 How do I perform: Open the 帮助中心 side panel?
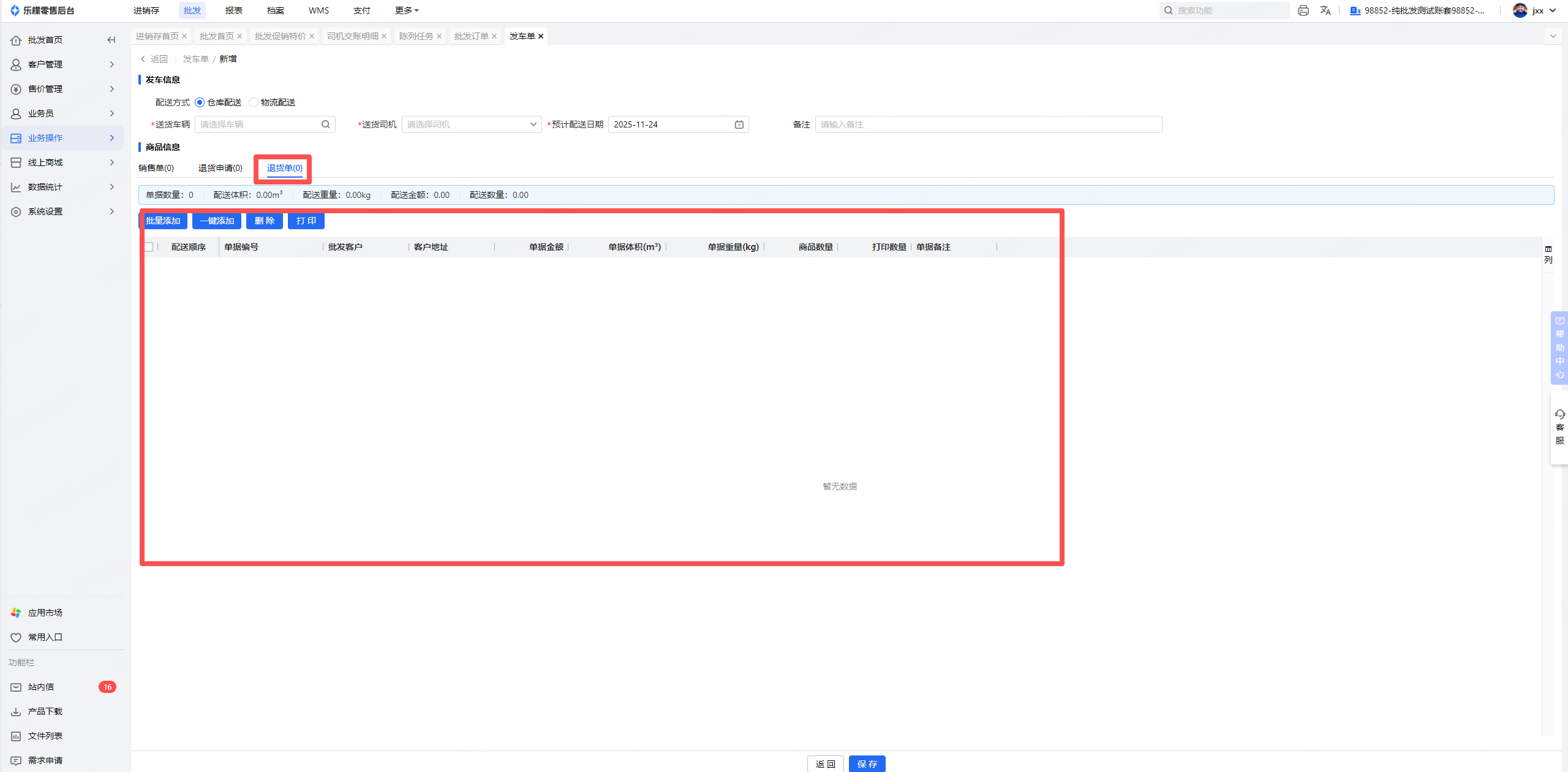click(x=1559, y=347)
